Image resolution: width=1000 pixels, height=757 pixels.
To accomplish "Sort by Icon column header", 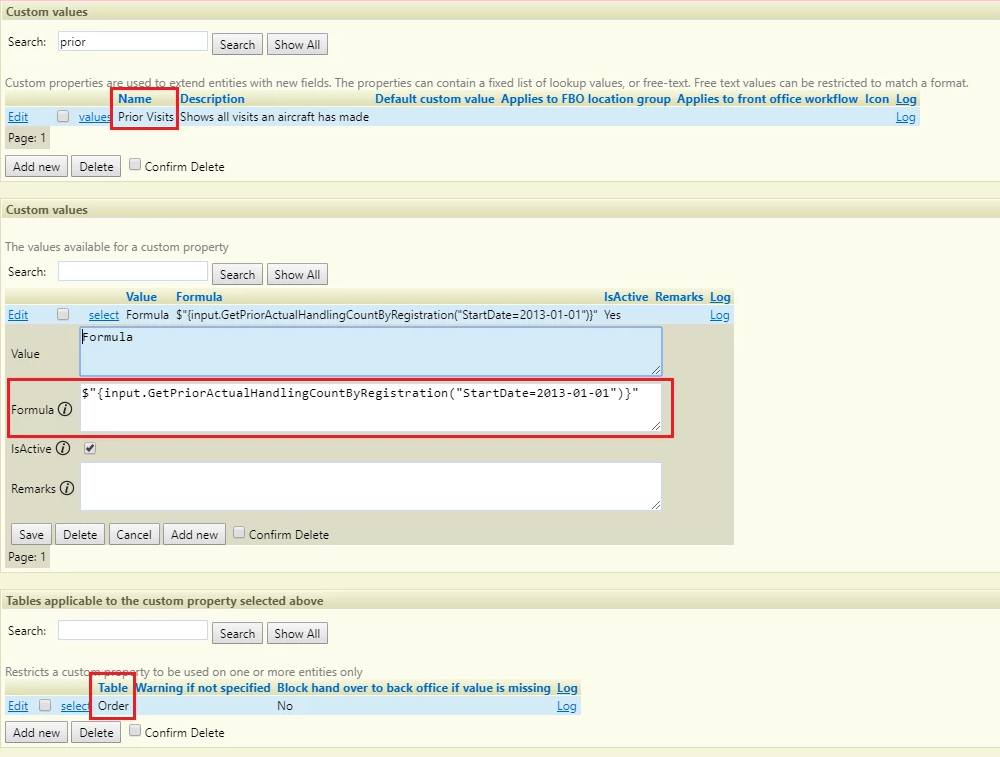I will [877, 99].
